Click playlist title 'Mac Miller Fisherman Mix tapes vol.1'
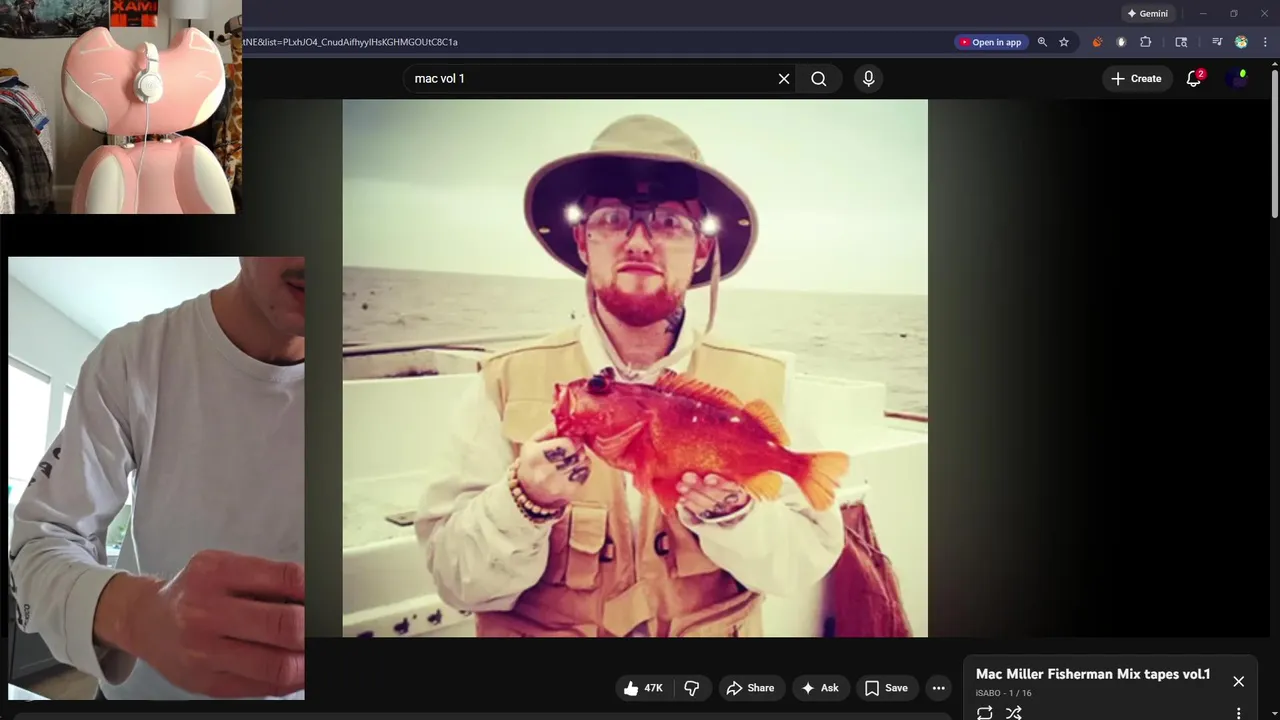1280x720 pixels. [x=1093, y=674]
